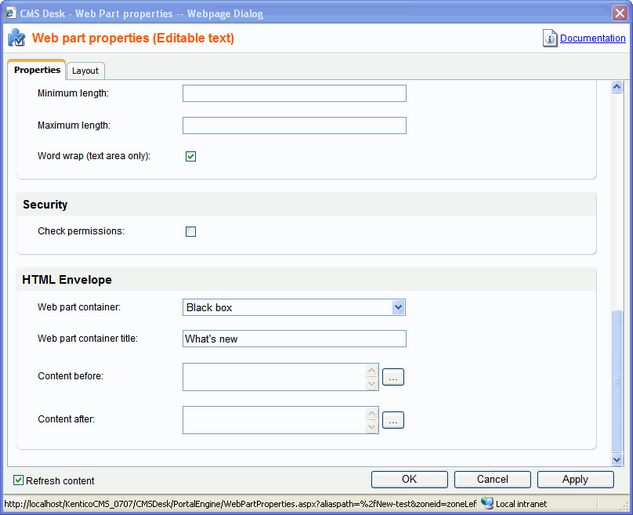
Task: Click the Documentation info page icon
Action: 550,38
